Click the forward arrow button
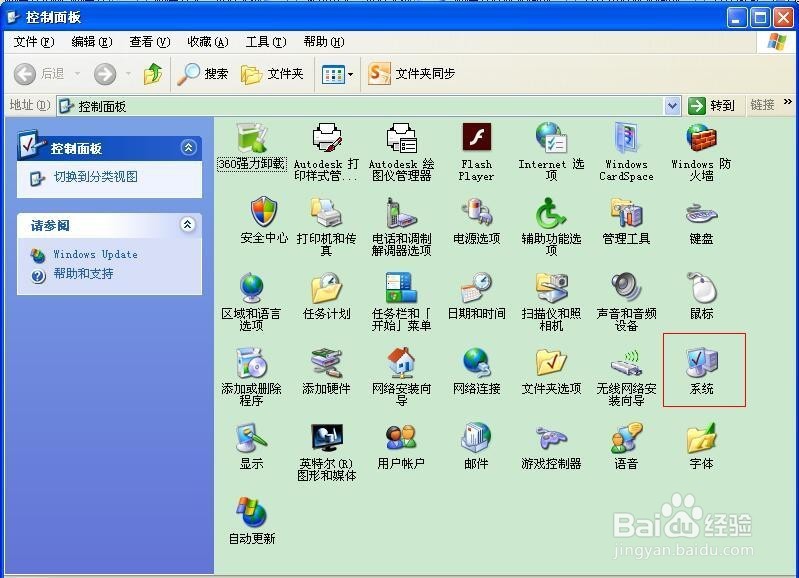 pyautogui.click(x=105, y=74)
